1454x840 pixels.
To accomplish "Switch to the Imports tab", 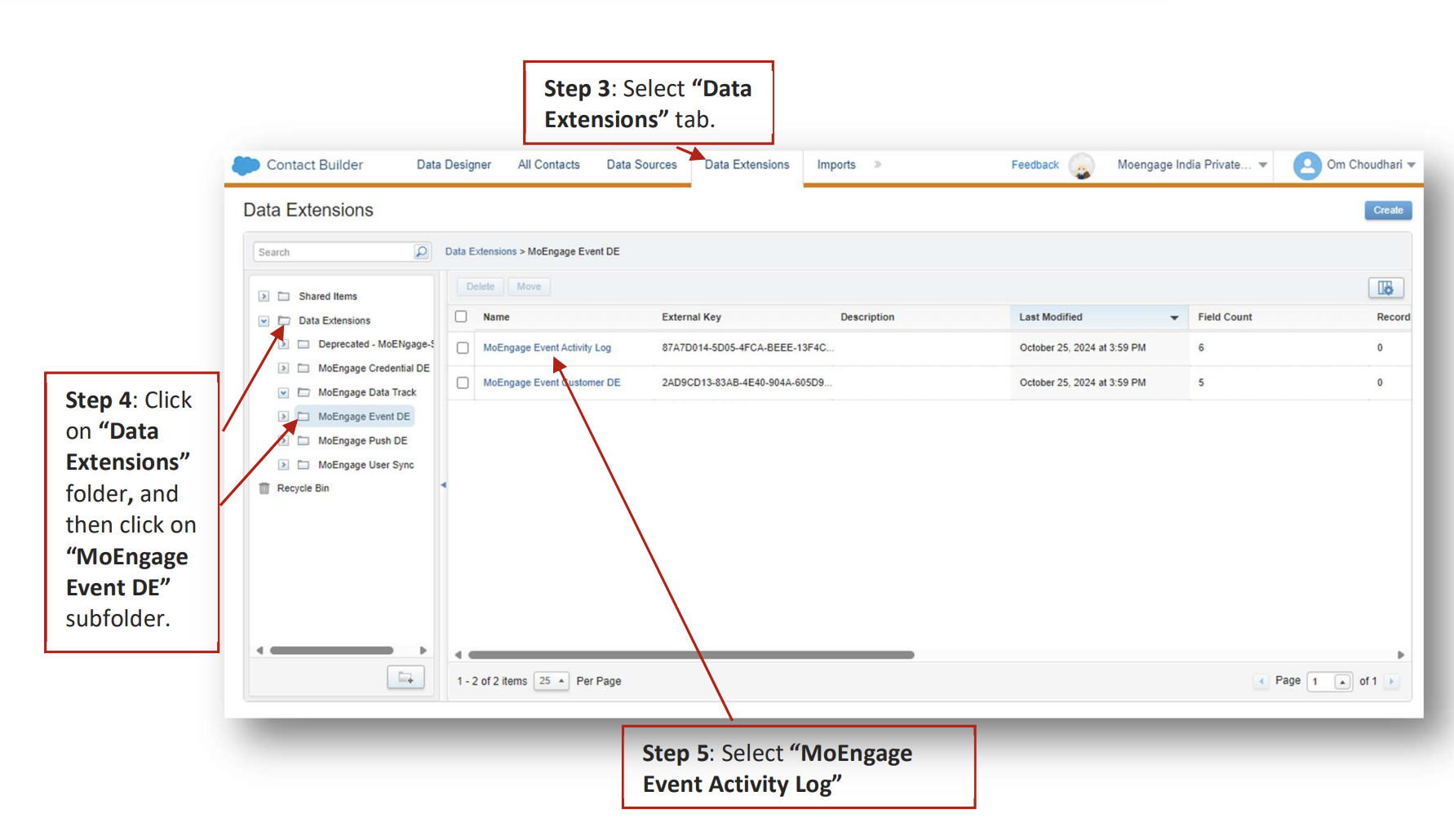I will (x=836, y=165).
